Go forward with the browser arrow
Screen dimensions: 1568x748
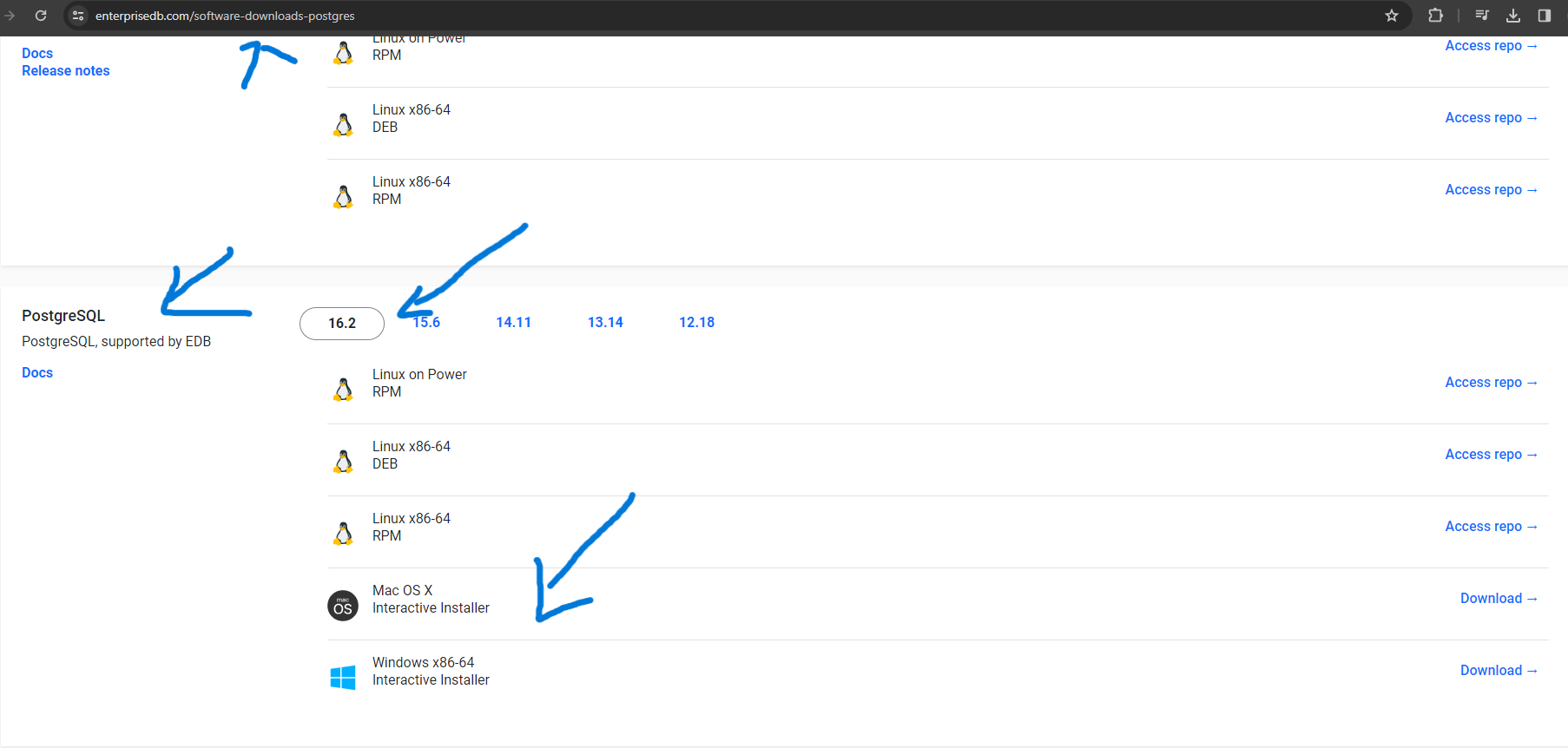pyautogui.click(x=10, y=16)
